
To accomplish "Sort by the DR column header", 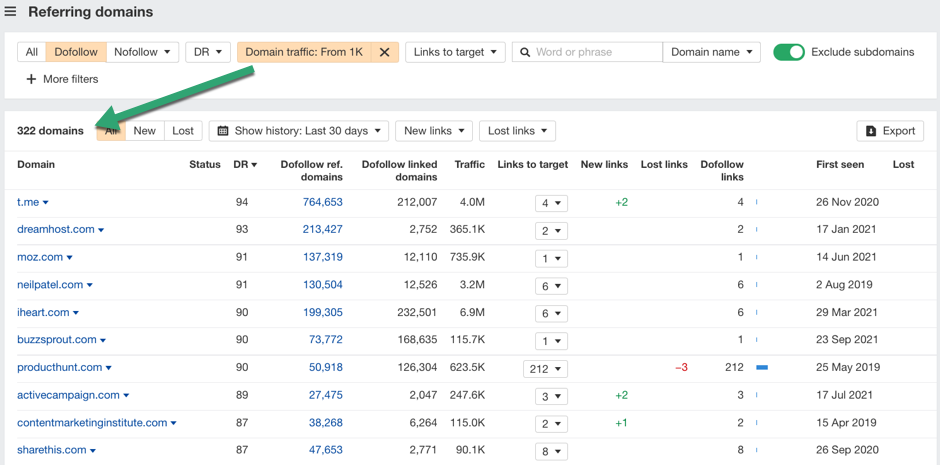I will point(245,164).
